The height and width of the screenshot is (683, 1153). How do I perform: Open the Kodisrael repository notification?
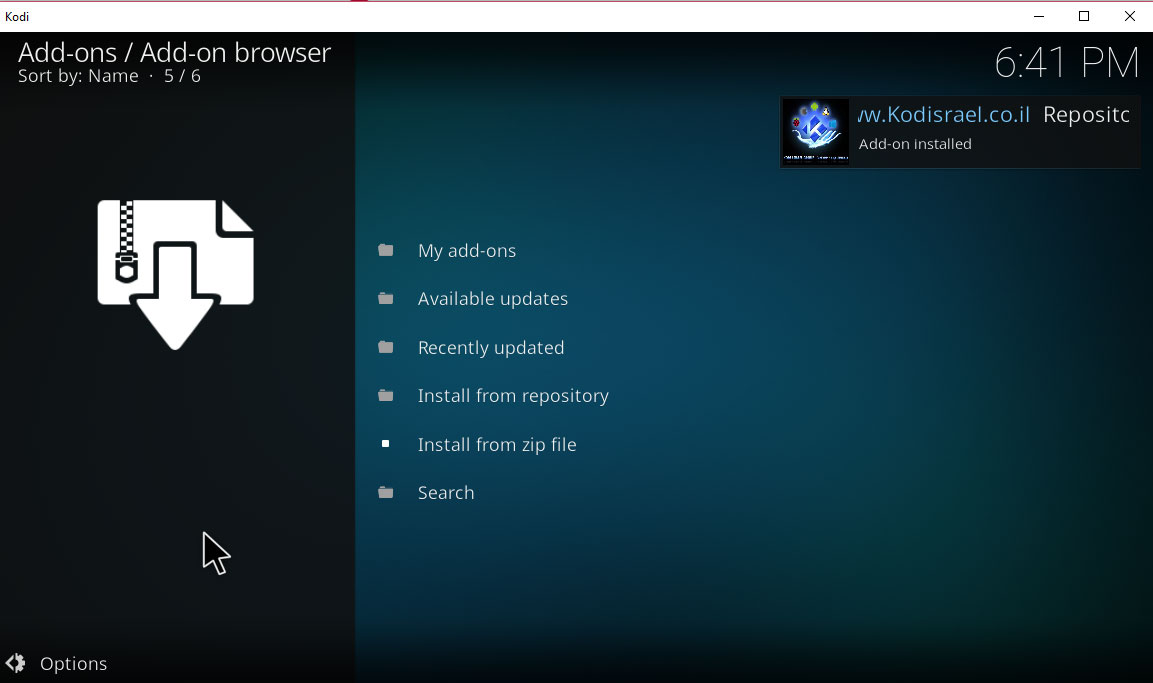[x=960, y=131]
